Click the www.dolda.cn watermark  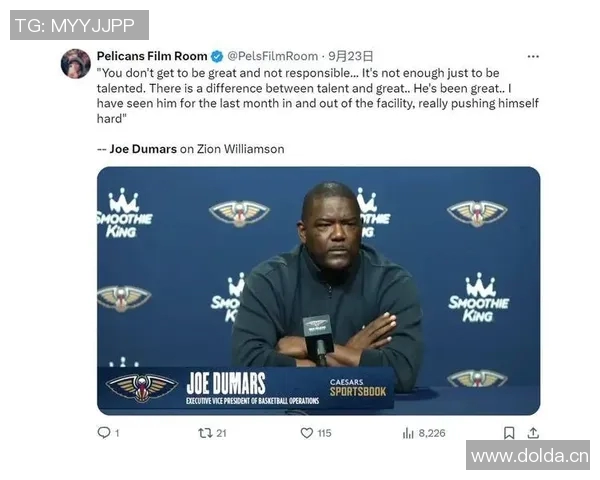(530, 456)
